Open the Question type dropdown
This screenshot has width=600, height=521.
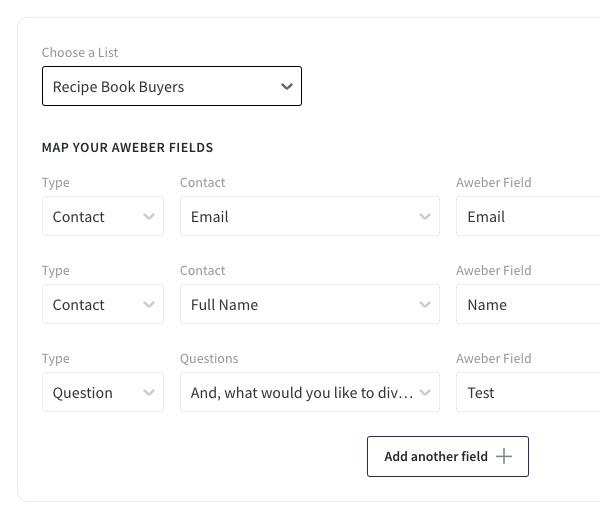(102, 393)
